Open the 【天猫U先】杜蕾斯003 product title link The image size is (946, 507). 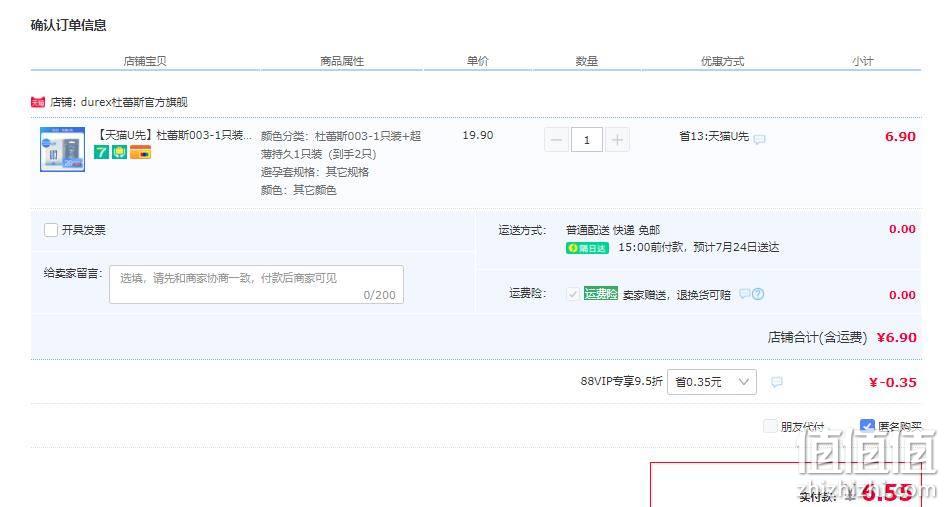coord(173,135)
